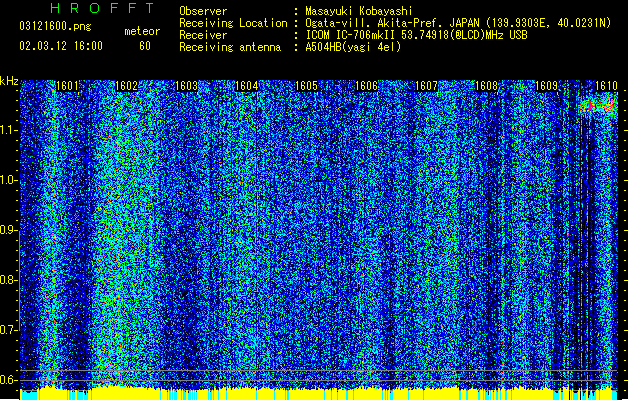Image resolution: width=629 pixels, height=400 pixels.
Task: Click the 1.0 frequency axis label
Action: [x=9, y=180]
